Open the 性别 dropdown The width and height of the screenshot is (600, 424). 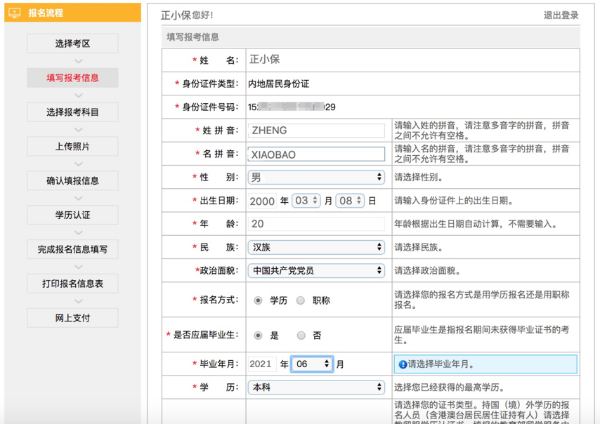(315, 177)
